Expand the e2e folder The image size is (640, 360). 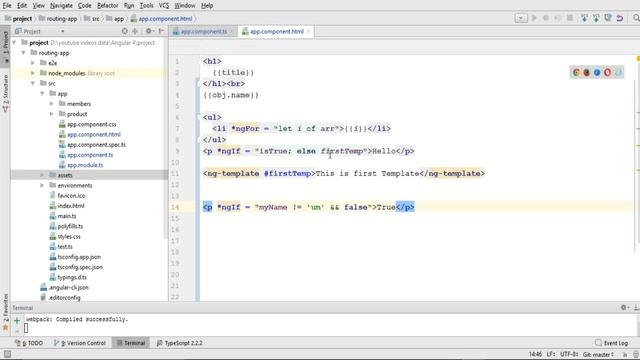tap(33, 63)
